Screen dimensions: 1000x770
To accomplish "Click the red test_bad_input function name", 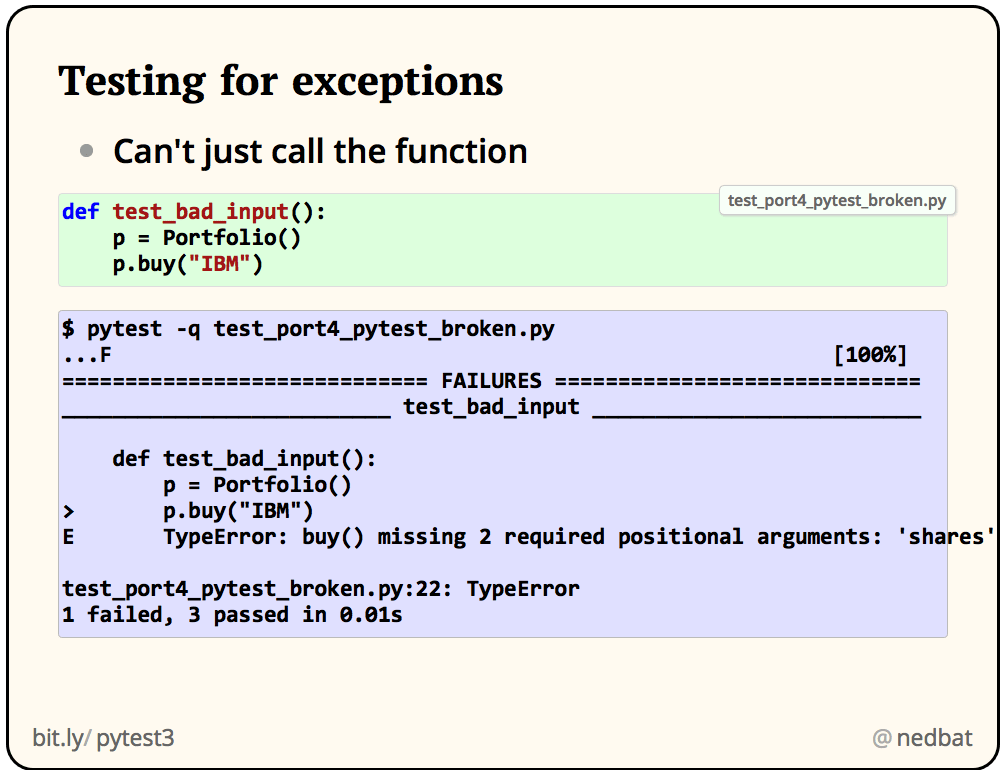I will (200, 212).
